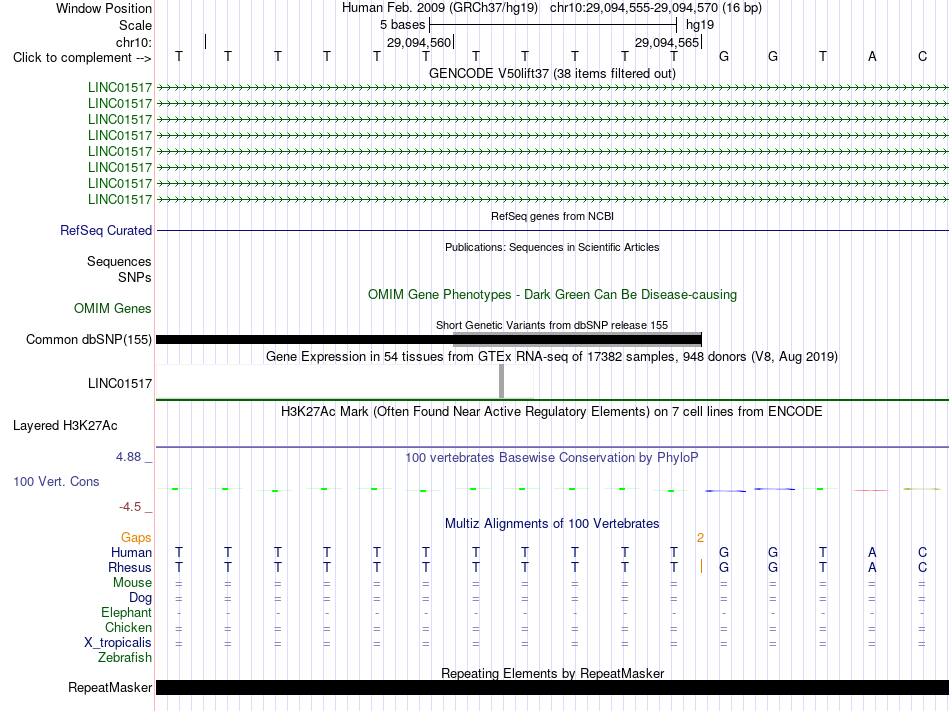950x711 pixels.
Task: Click the OMIM Genes track label
Action: pos(112,308)
